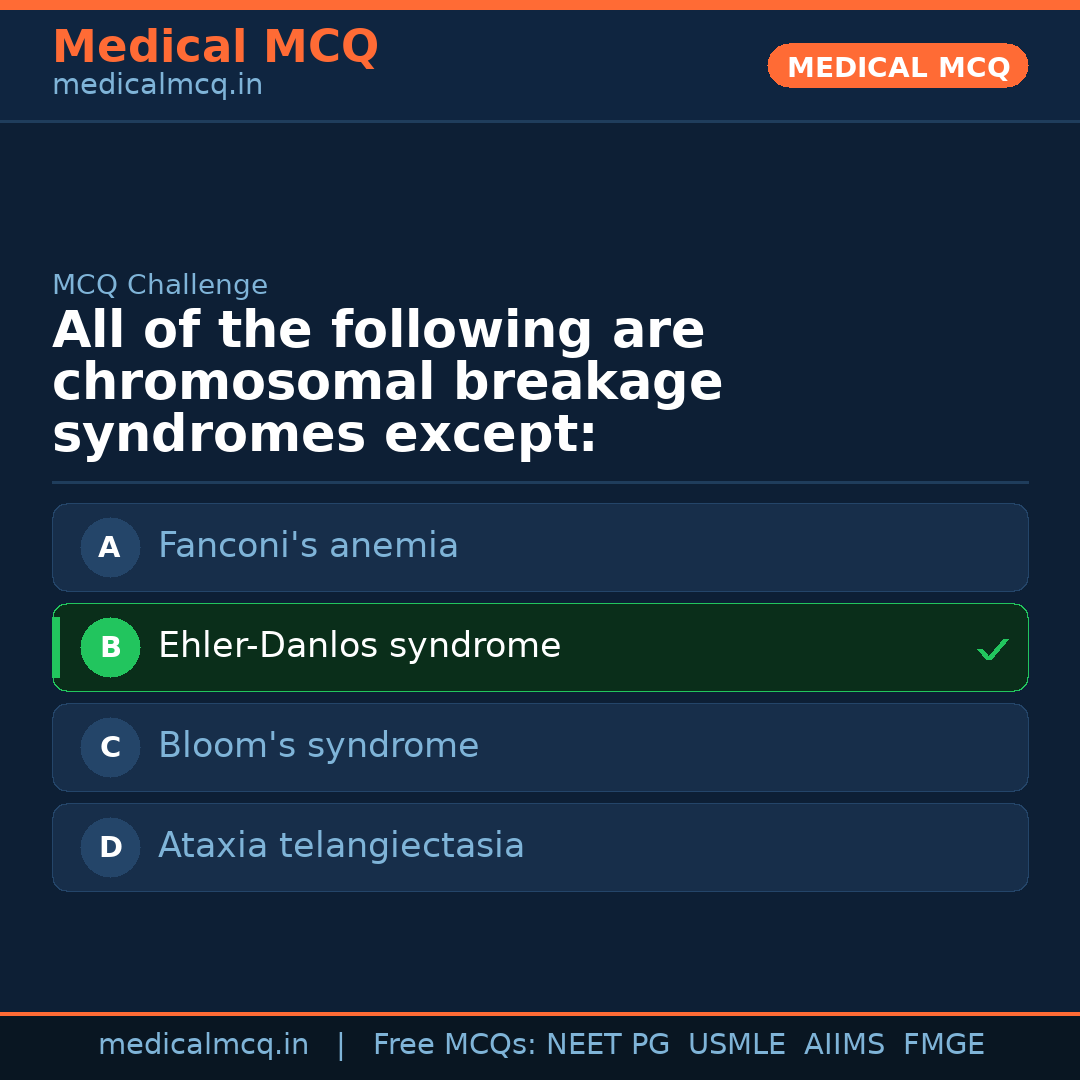
Task: Click the green checkmark on option B
Action: (x=992, y=649)
